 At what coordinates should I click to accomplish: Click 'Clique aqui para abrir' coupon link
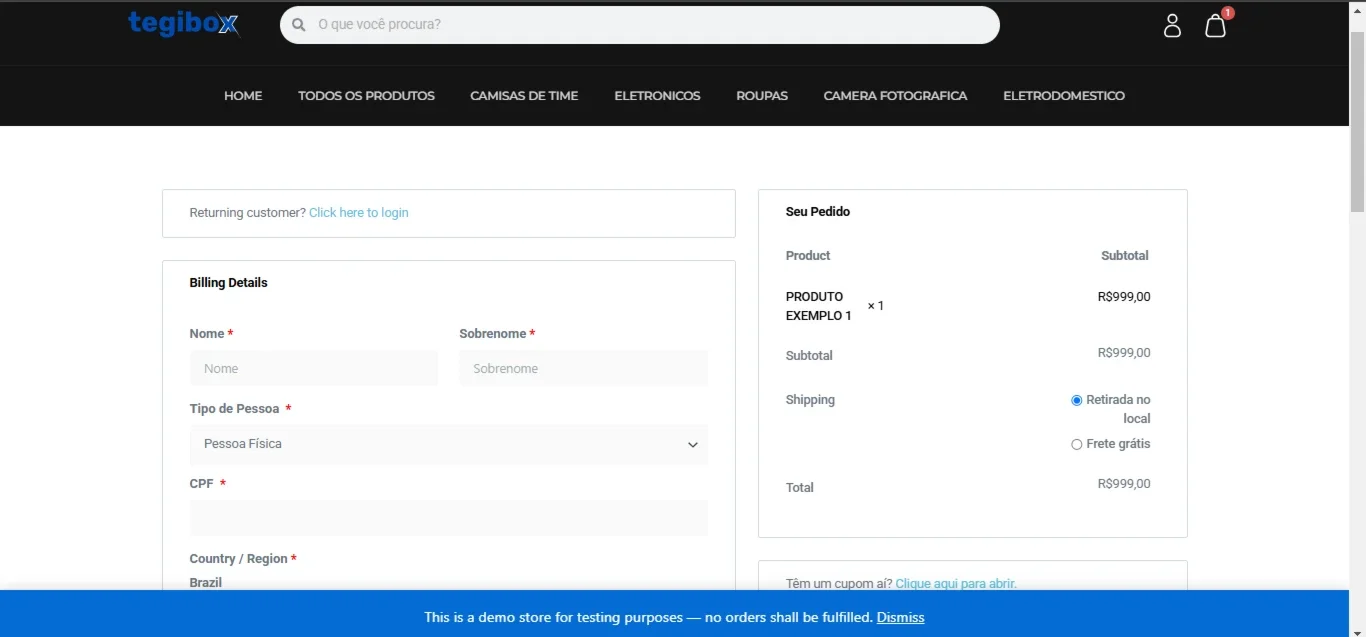956,584
